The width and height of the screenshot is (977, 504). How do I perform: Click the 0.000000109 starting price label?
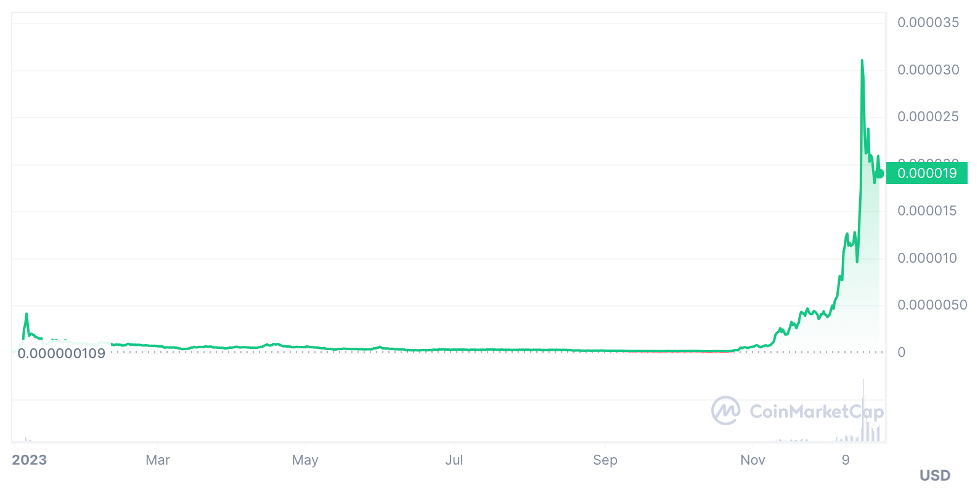(62, 353)
